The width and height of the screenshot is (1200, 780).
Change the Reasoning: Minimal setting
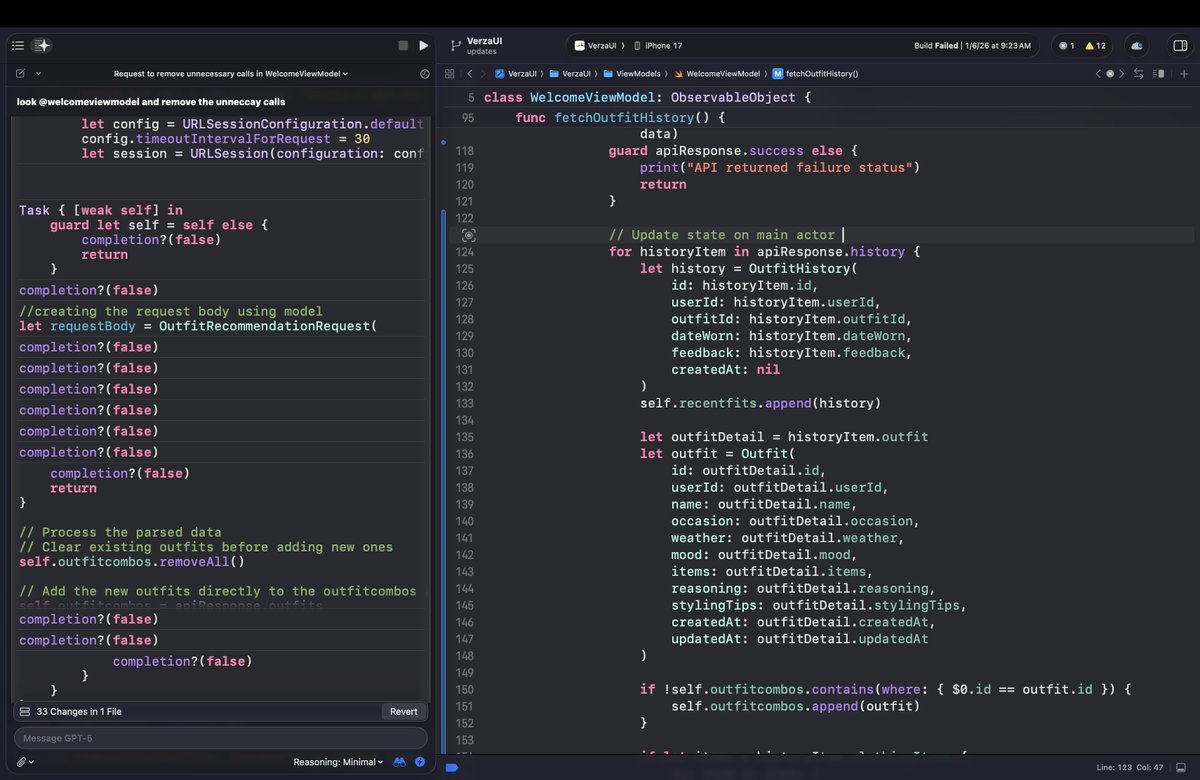point(338,762)
